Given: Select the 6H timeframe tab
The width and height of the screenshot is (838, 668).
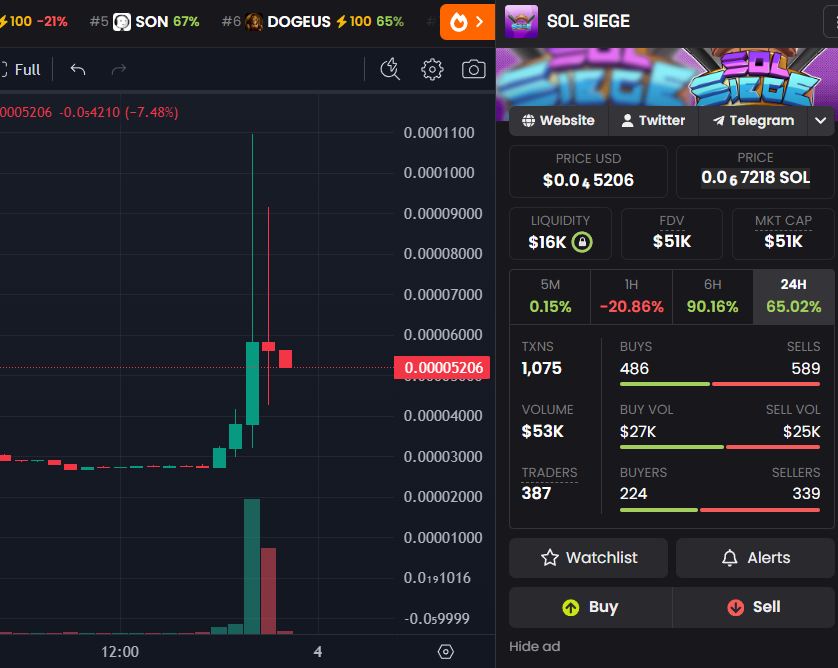Looking at the screenshot, I should (x=712, y=297).
